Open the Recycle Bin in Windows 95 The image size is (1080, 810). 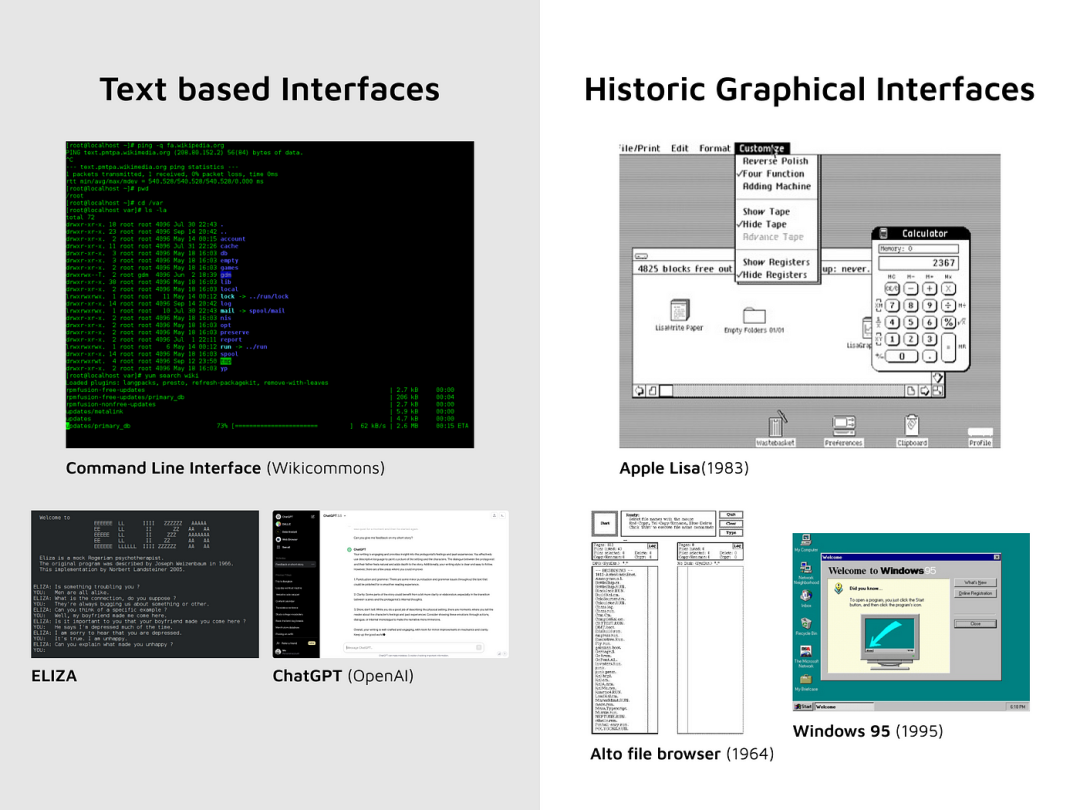(x=806, y=626)
